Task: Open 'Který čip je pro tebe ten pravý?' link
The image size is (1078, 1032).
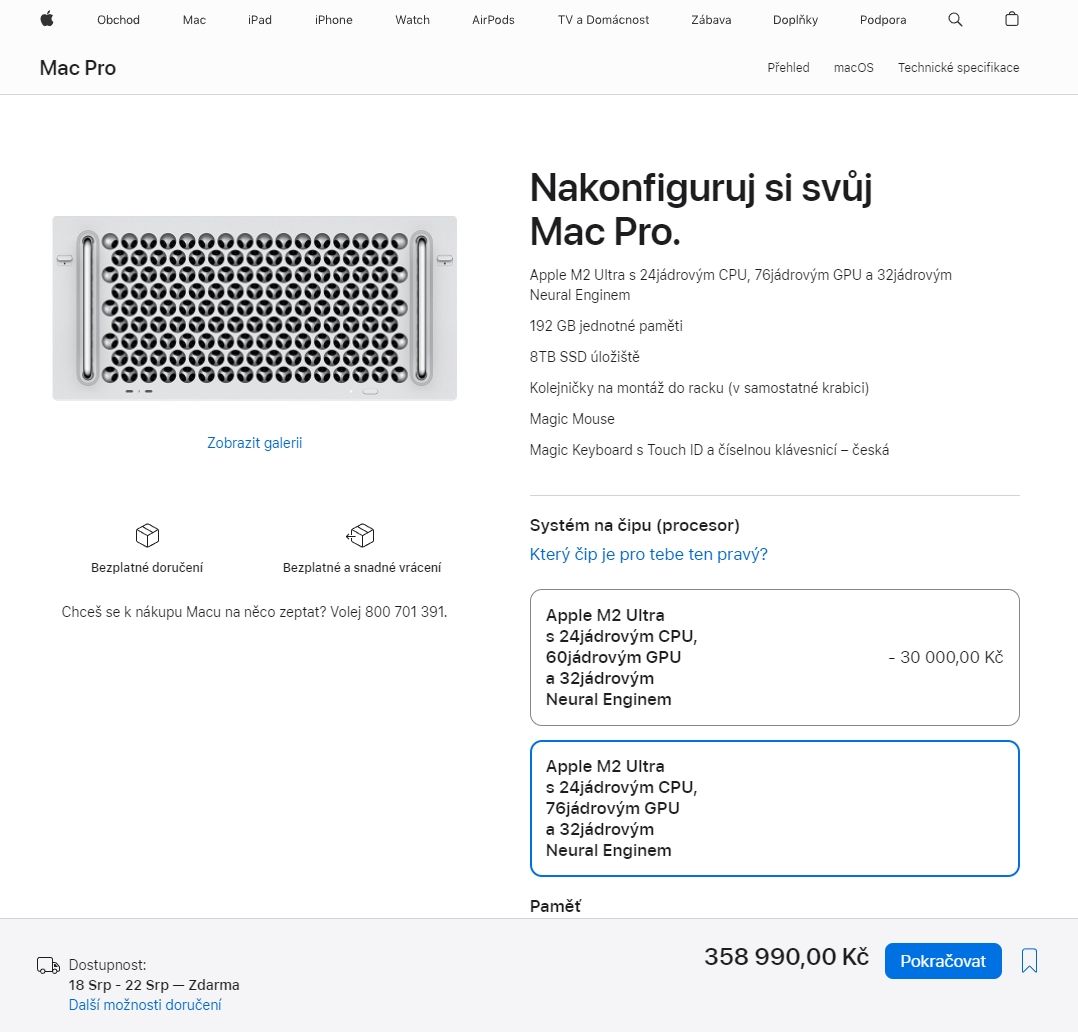Action: coord(648,554)
